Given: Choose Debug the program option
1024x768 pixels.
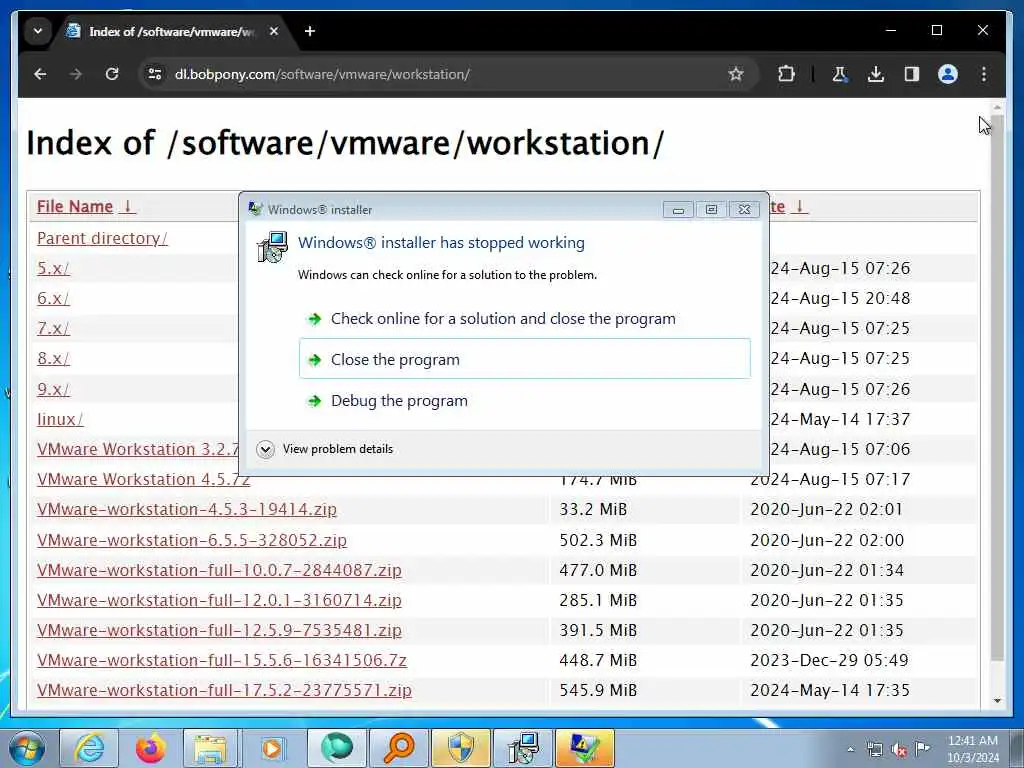Looking at the screenshot, I should click(524, 400).
